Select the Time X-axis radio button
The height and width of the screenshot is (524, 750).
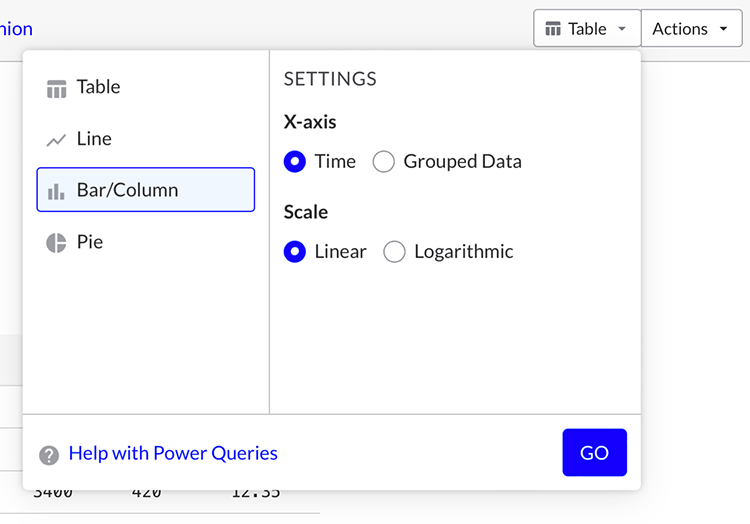tap(295, 162)
